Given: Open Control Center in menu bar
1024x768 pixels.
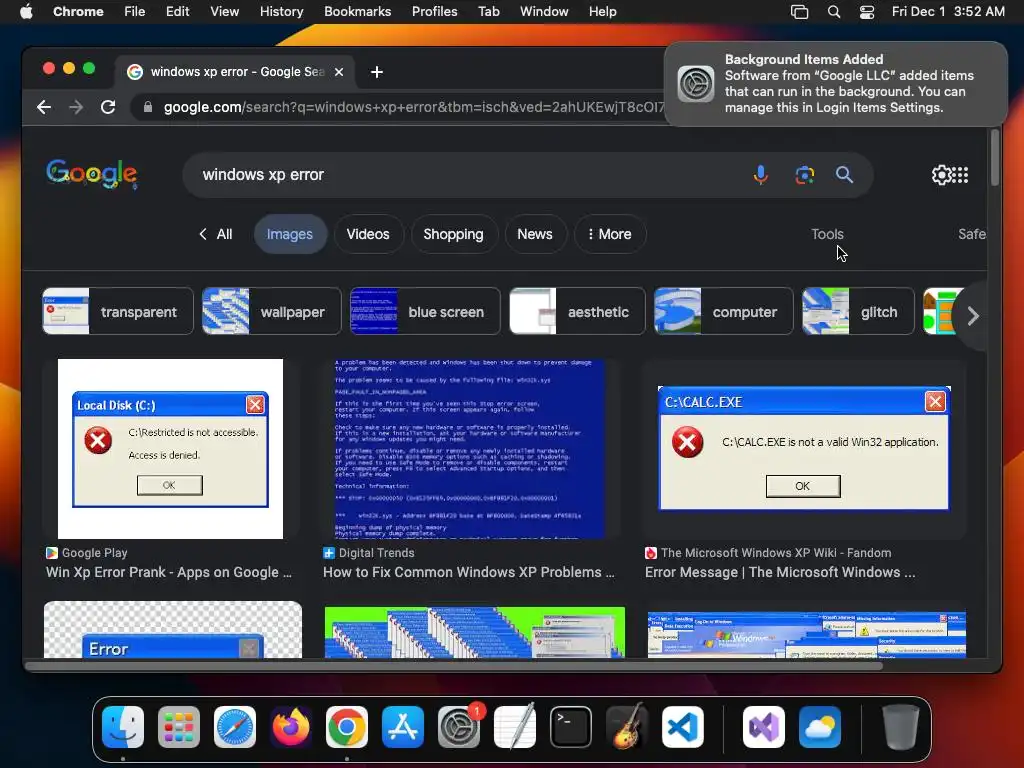Looking at the screenshot, I should pyautogui.click(x=867, y=12).
